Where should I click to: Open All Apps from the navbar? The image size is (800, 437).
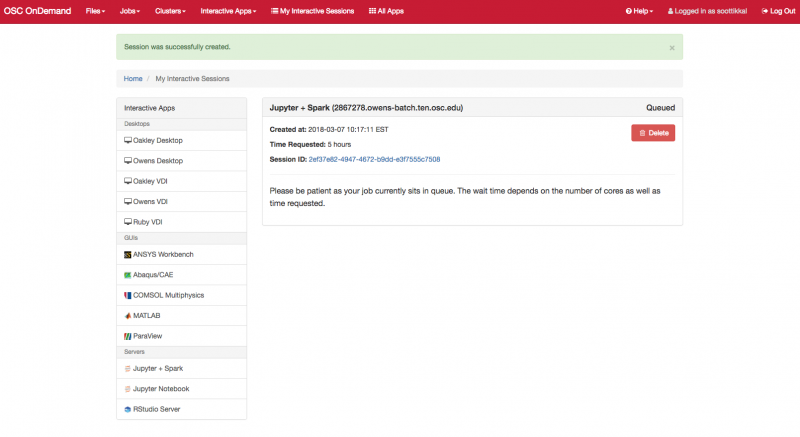pos(387,11)
